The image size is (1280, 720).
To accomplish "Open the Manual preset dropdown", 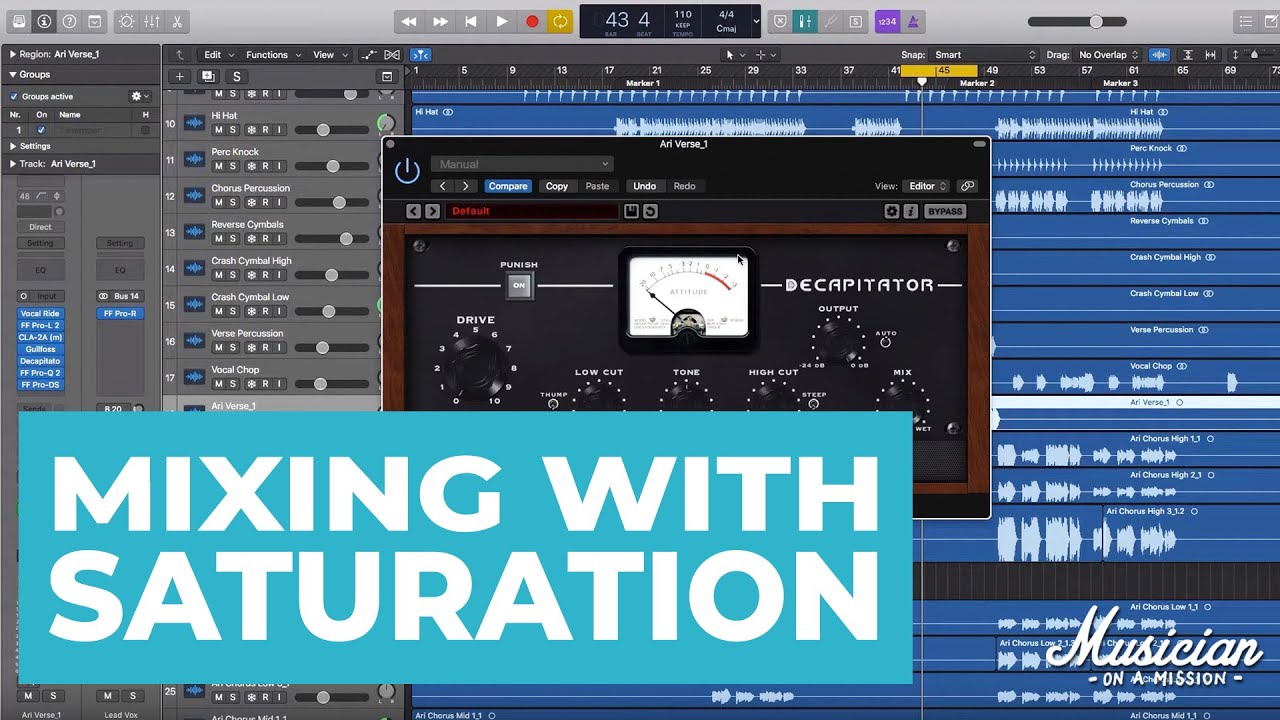I will click(521, 164).
